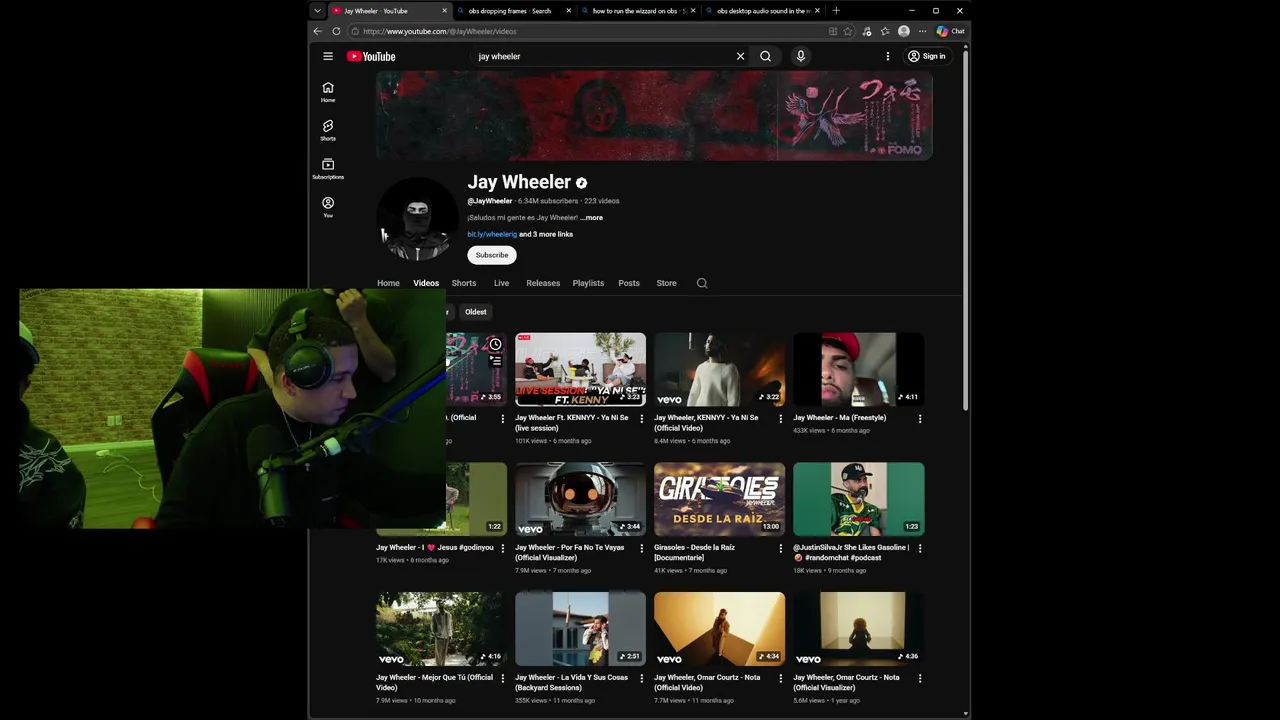1280x720 pixels.
Task: Open the Playlists tab
Action: pyautogui.click(x=588, y=283)
